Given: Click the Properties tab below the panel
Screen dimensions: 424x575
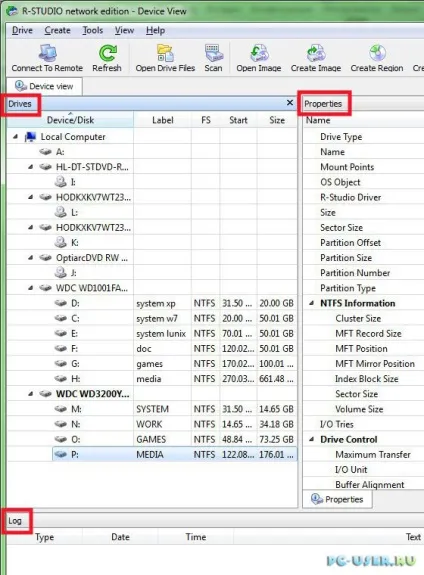Looking at the screenshot, I should [x=337, y=499].
